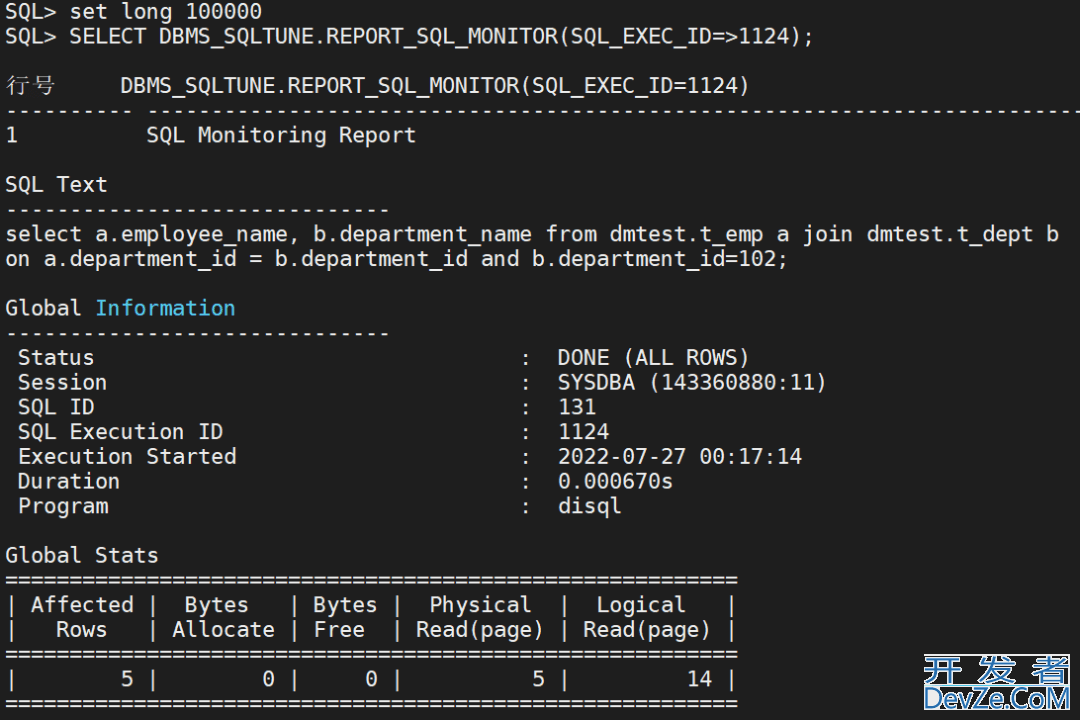1080x720 pixels.
Task: Click the 'Session' label
Action: (63, 382)
